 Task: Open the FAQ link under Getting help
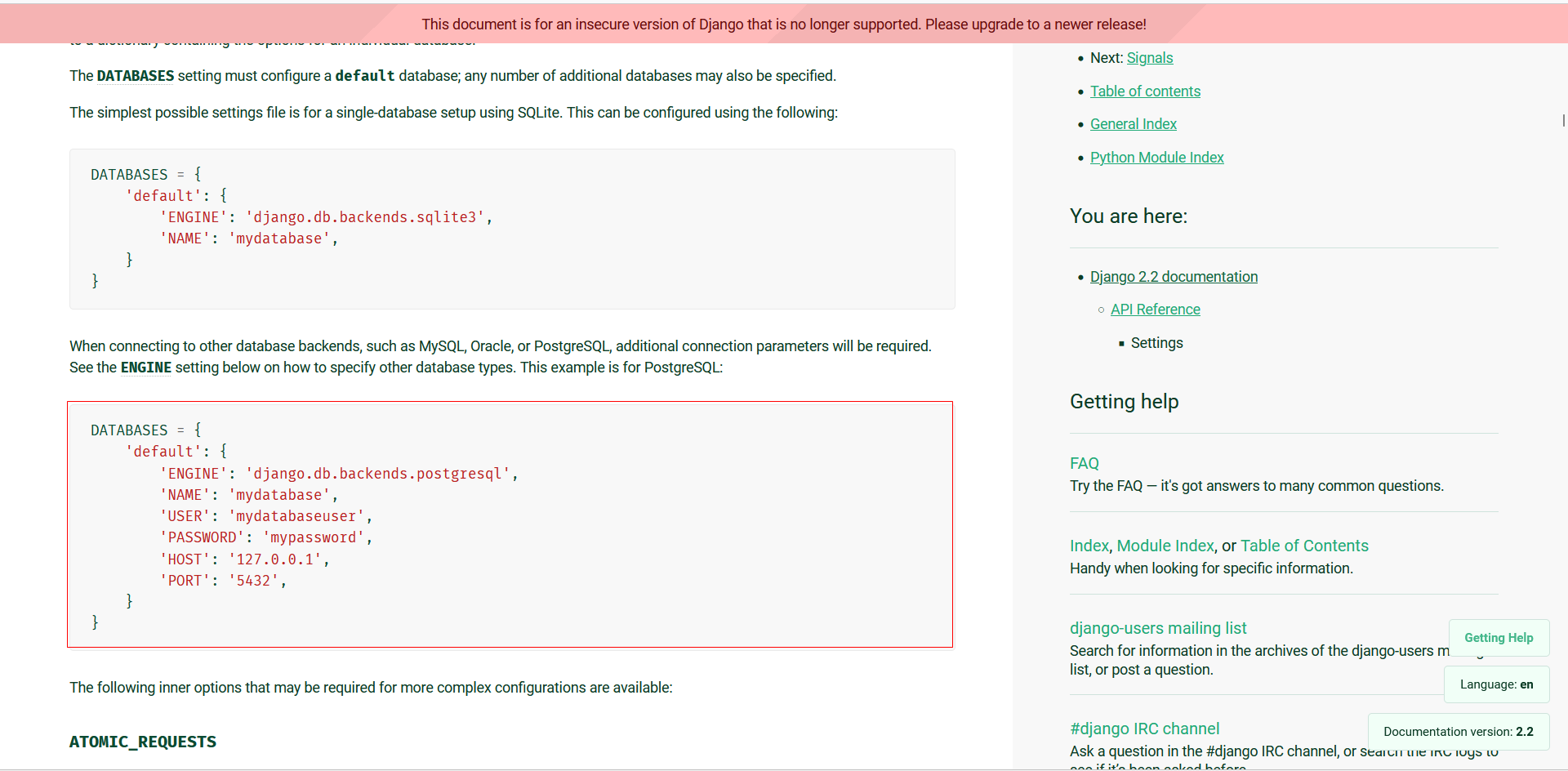(x=1085, y=463)
